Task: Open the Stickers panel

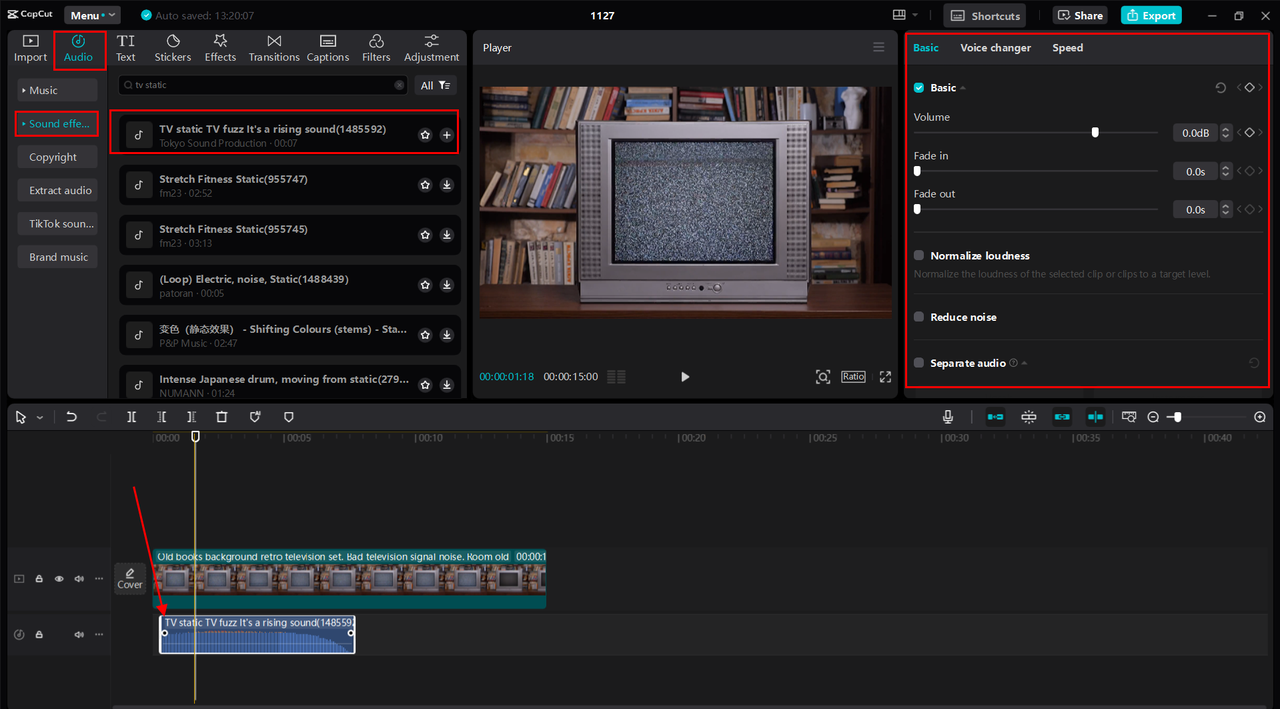Action: click(172, 48)
